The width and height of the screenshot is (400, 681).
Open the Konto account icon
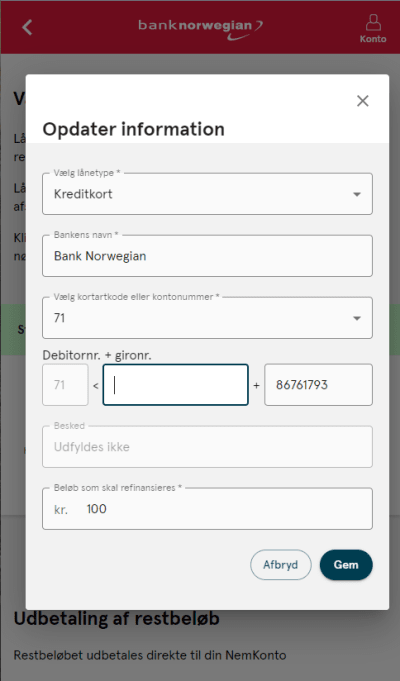(373, 28)
